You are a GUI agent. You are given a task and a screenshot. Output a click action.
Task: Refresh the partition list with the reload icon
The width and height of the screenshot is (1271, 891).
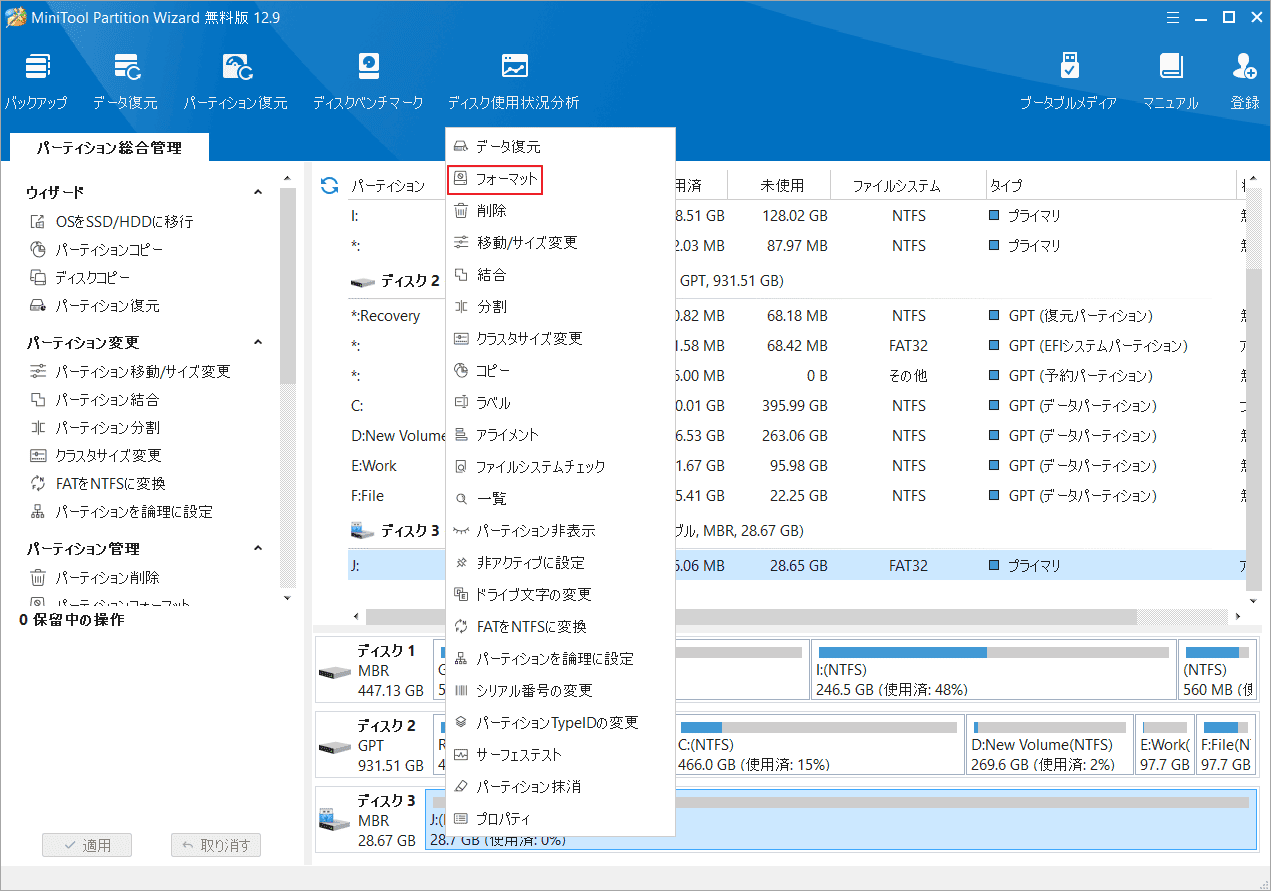(329, 185)
